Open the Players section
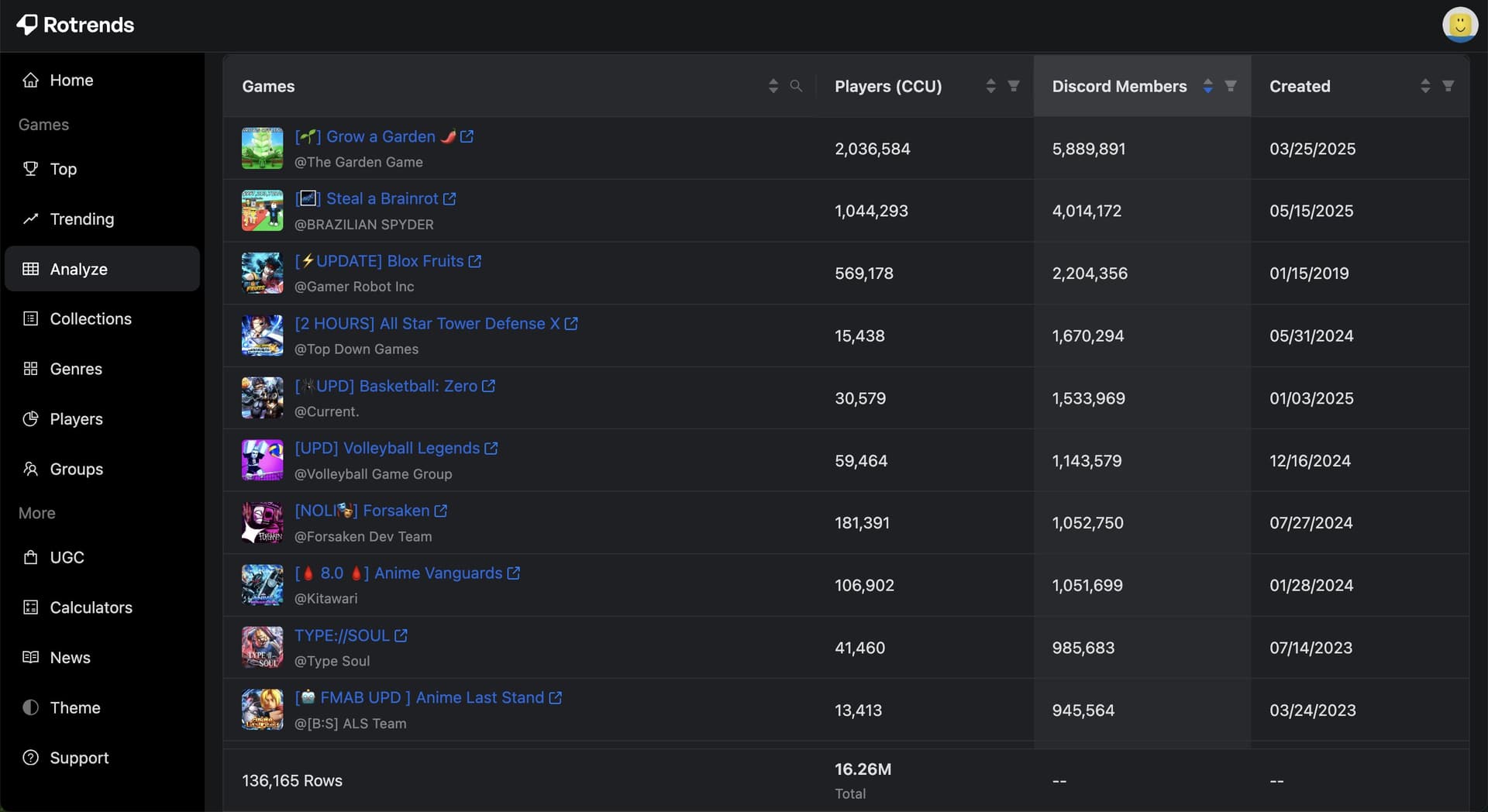This screenshot has height=812, width=1488. (77, 418)
